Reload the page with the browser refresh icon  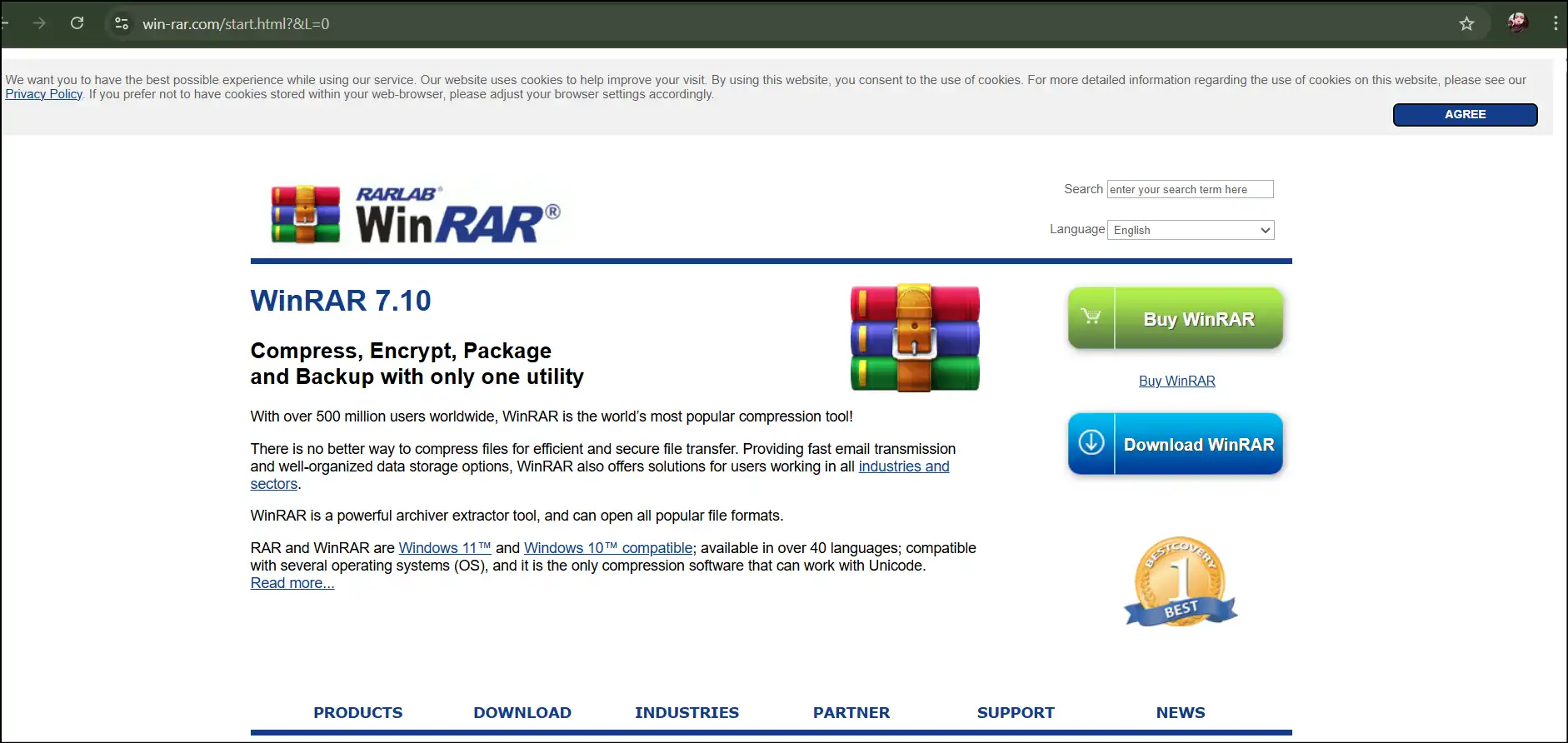[x=77, y=23]
